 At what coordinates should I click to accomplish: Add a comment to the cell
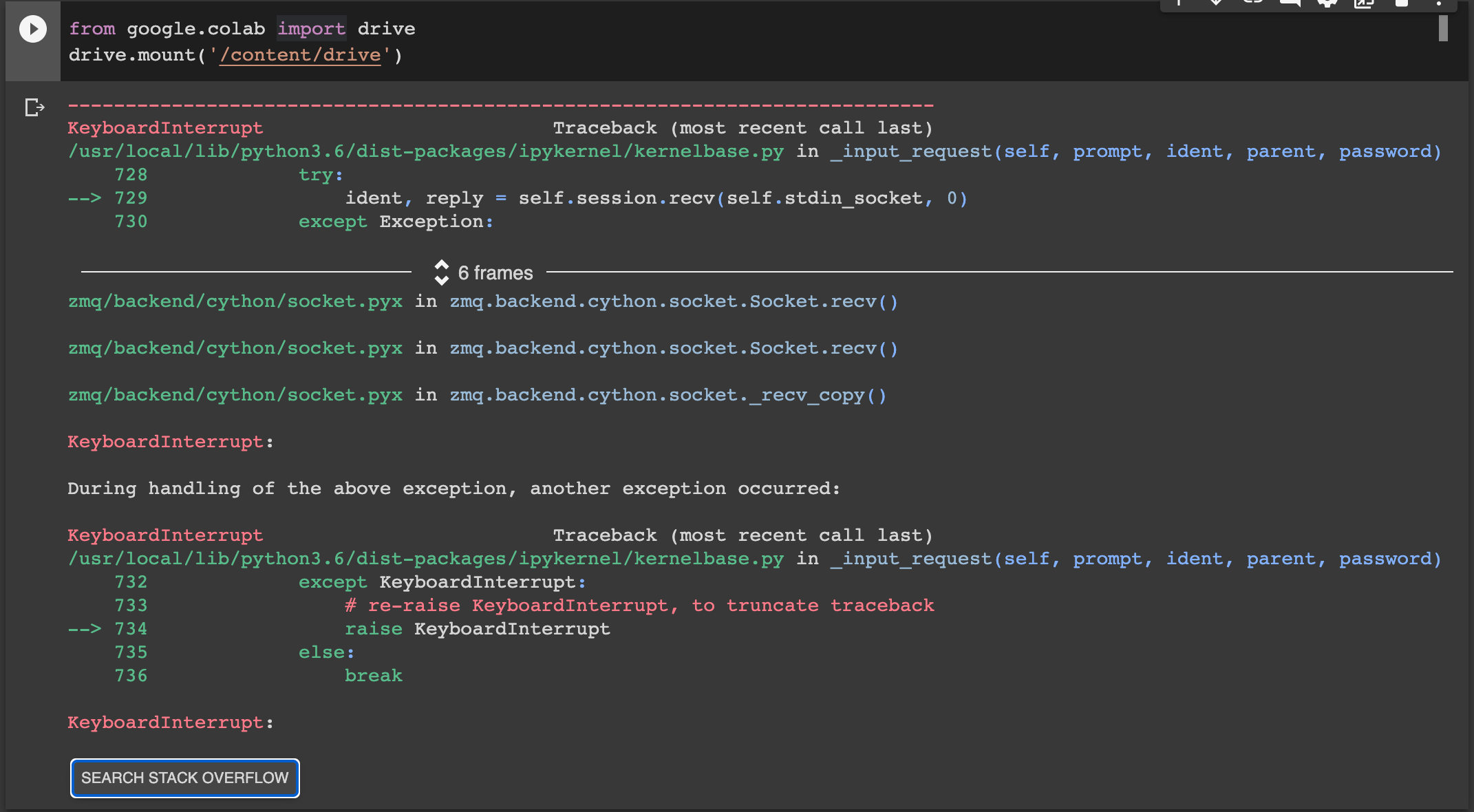pos(1290,3)
